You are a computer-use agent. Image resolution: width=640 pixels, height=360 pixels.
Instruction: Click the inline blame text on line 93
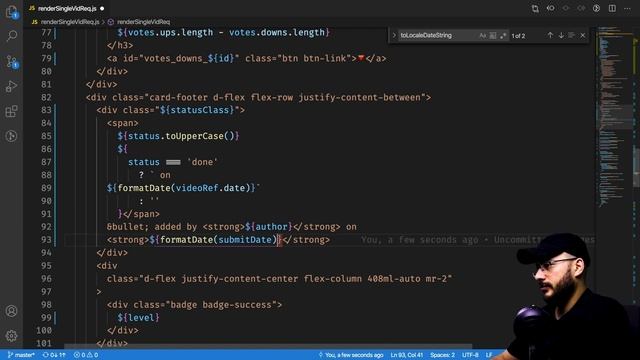(x=478, y=240)
